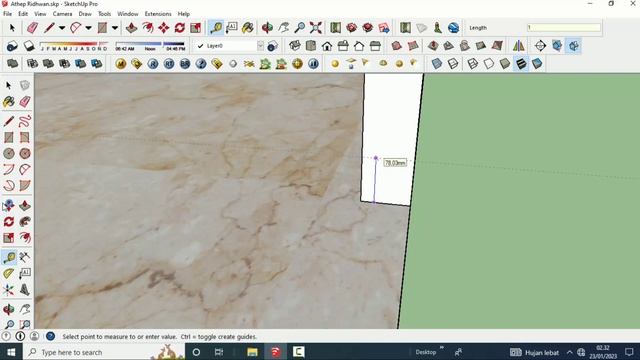
Task: Select the Offset tool in left toolbar
Action: point(24,238)
